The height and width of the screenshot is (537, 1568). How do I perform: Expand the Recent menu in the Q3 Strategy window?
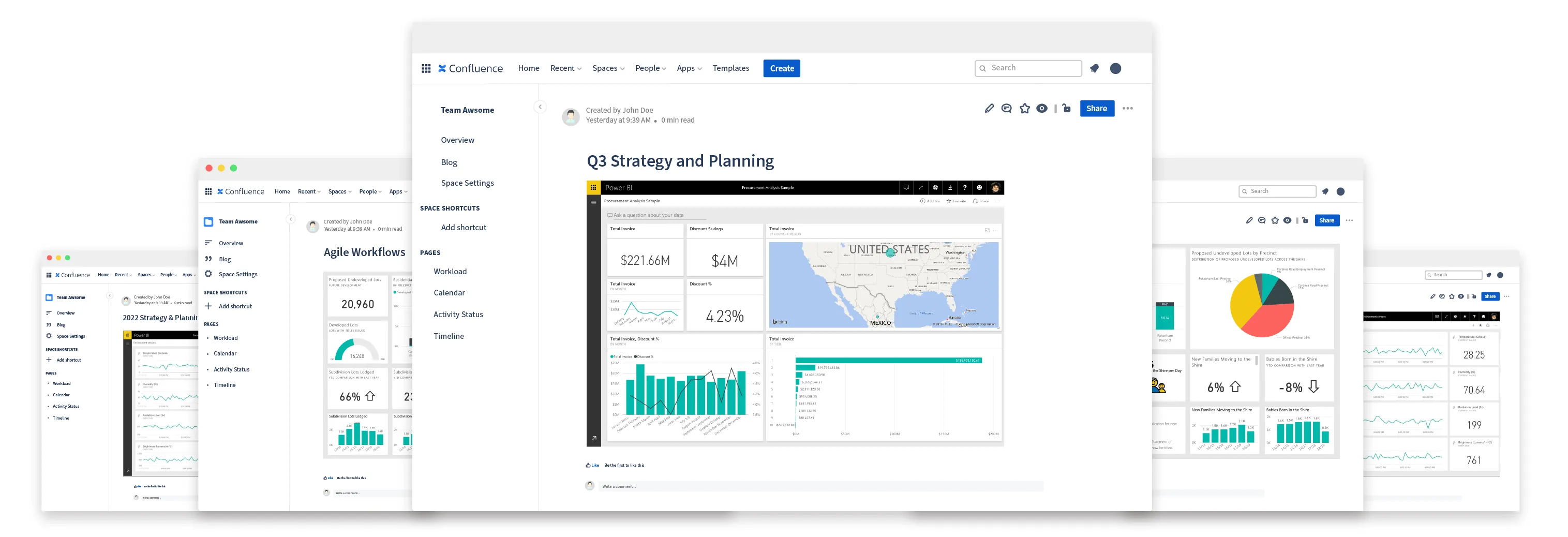click(x=565, y=68)
